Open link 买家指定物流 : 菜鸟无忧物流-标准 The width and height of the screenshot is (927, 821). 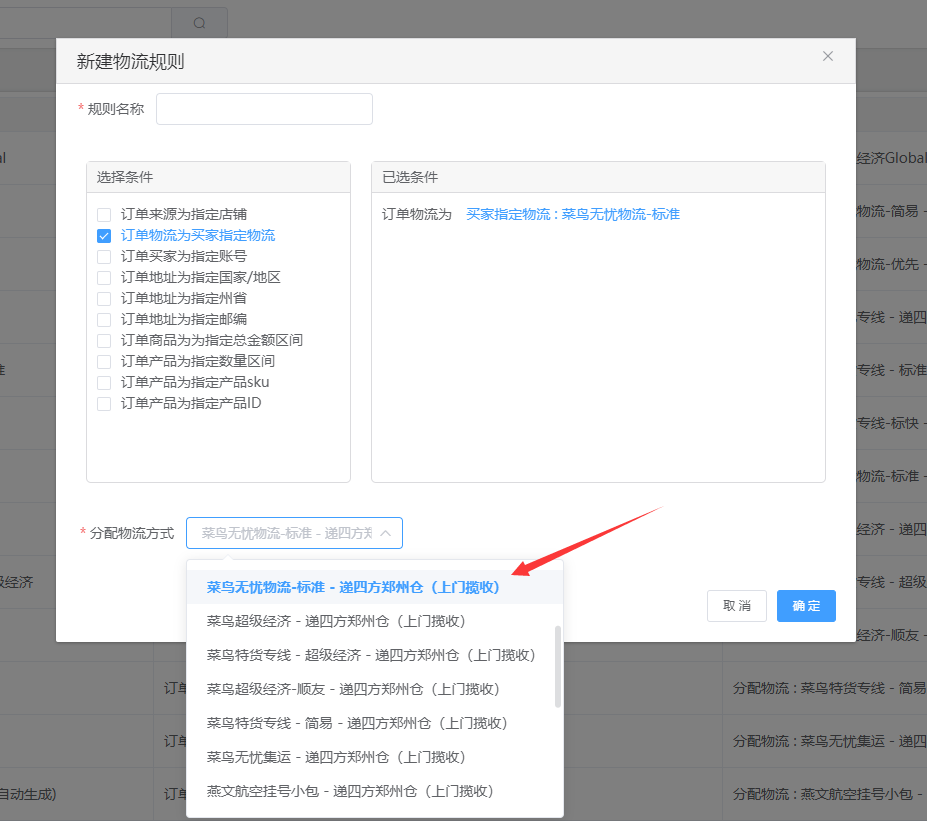[x=573, y=214]
